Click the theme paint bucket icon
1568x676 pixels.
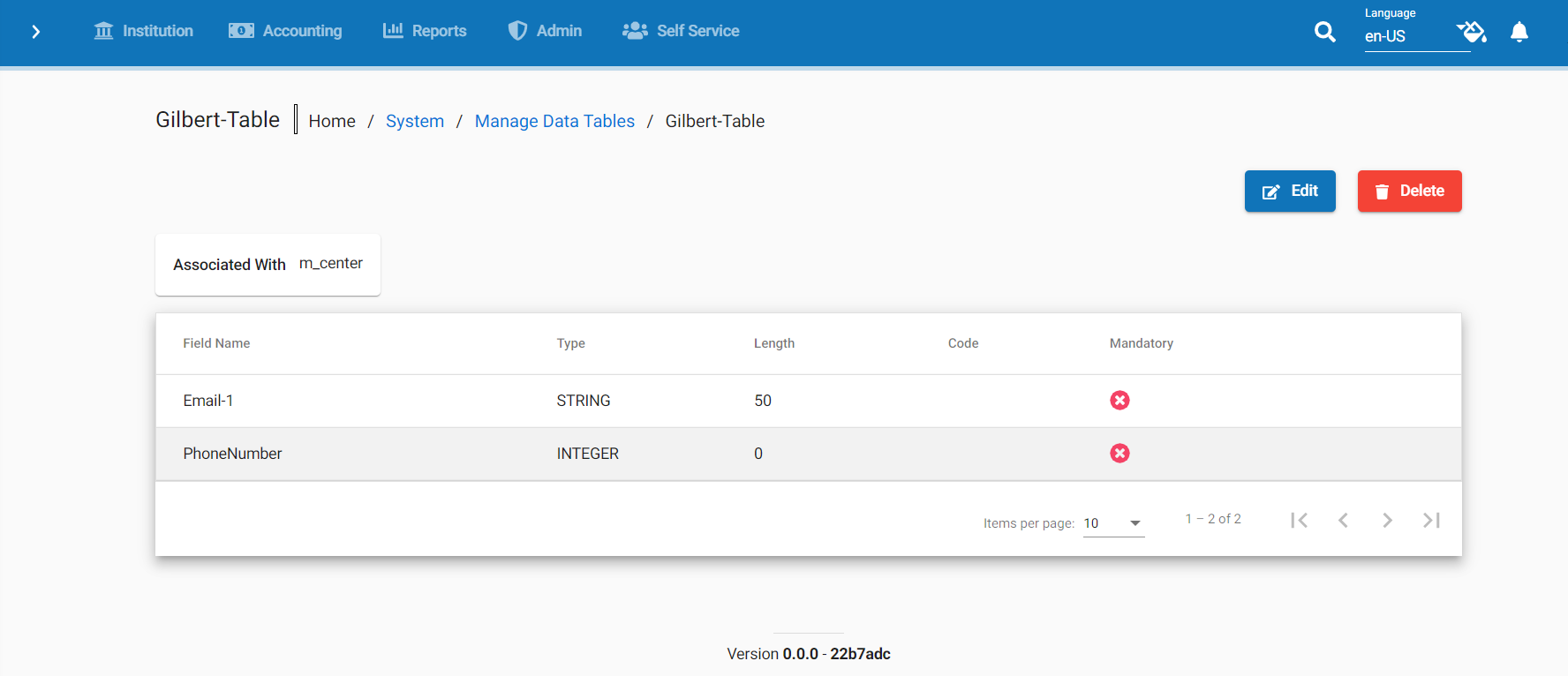click(1472, 32)
